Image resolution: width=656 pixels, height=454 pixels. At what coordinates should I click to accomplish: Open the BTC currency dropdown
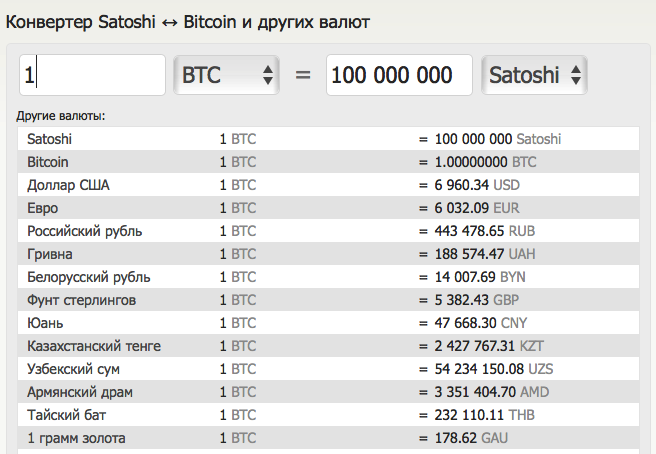click(x=226, y=75)
